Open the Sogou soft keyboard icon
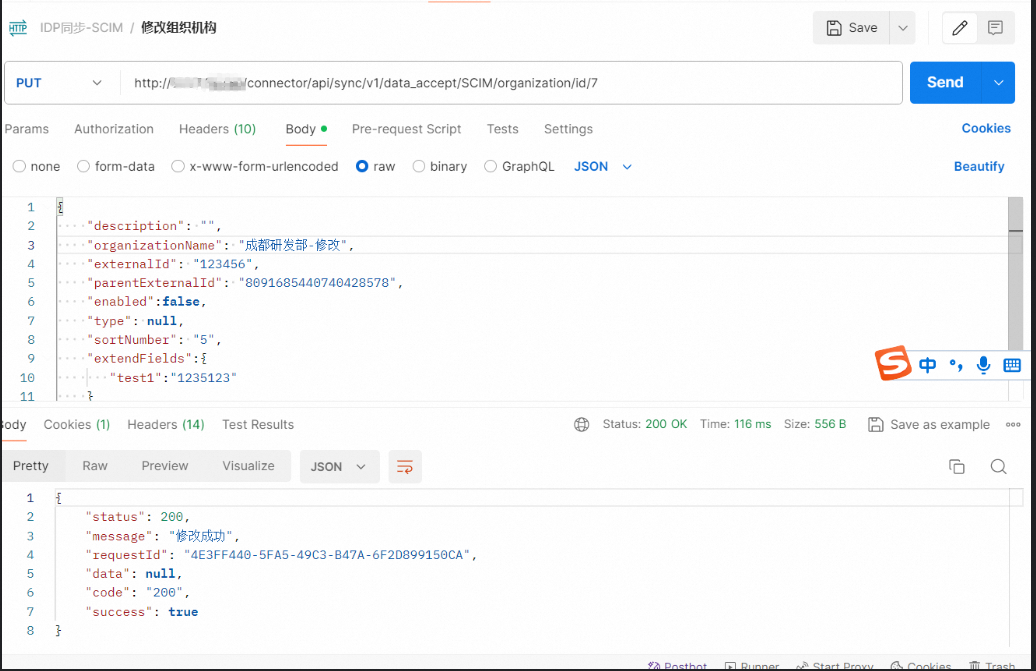 coord(1012,365)
